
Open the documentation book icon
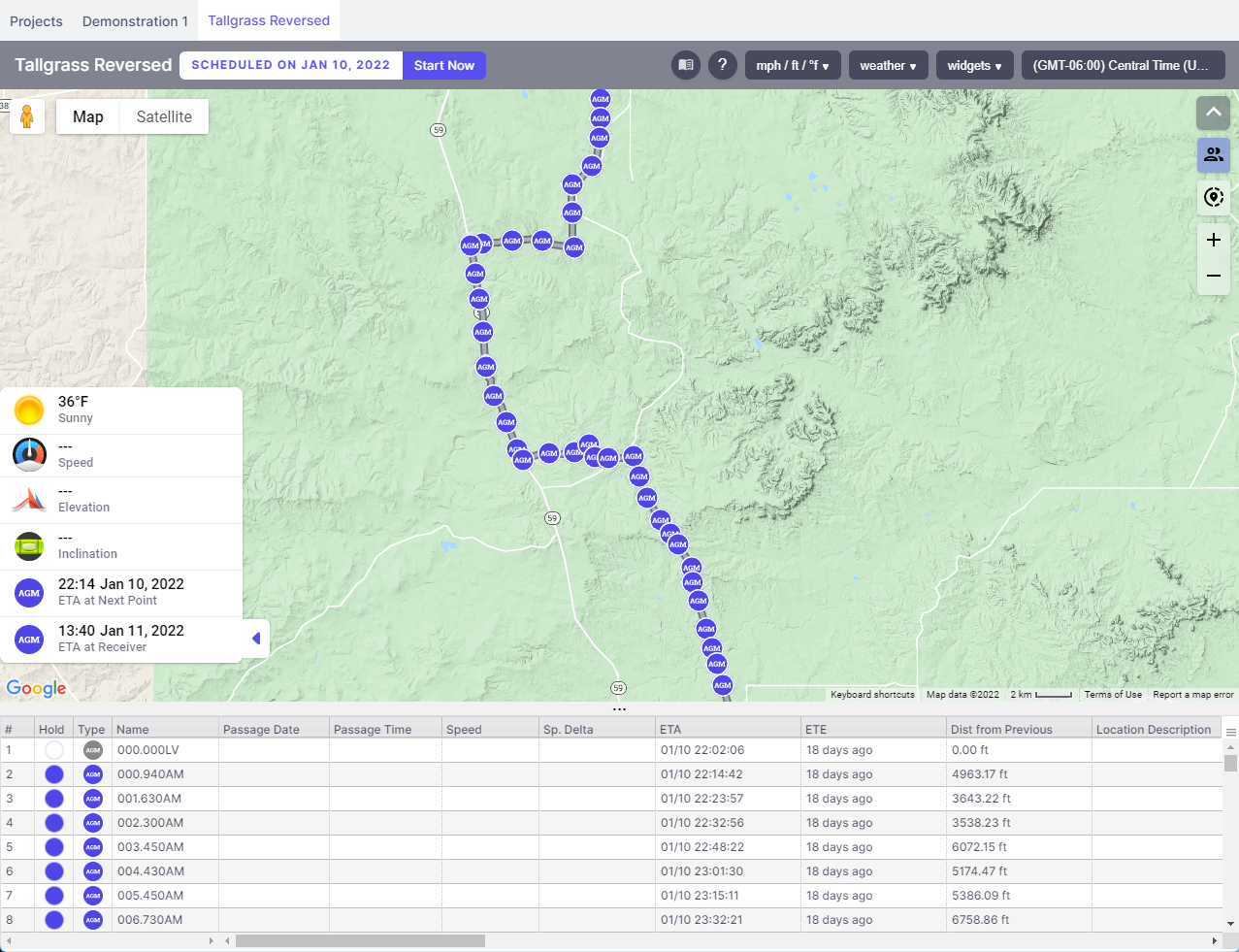686,65
